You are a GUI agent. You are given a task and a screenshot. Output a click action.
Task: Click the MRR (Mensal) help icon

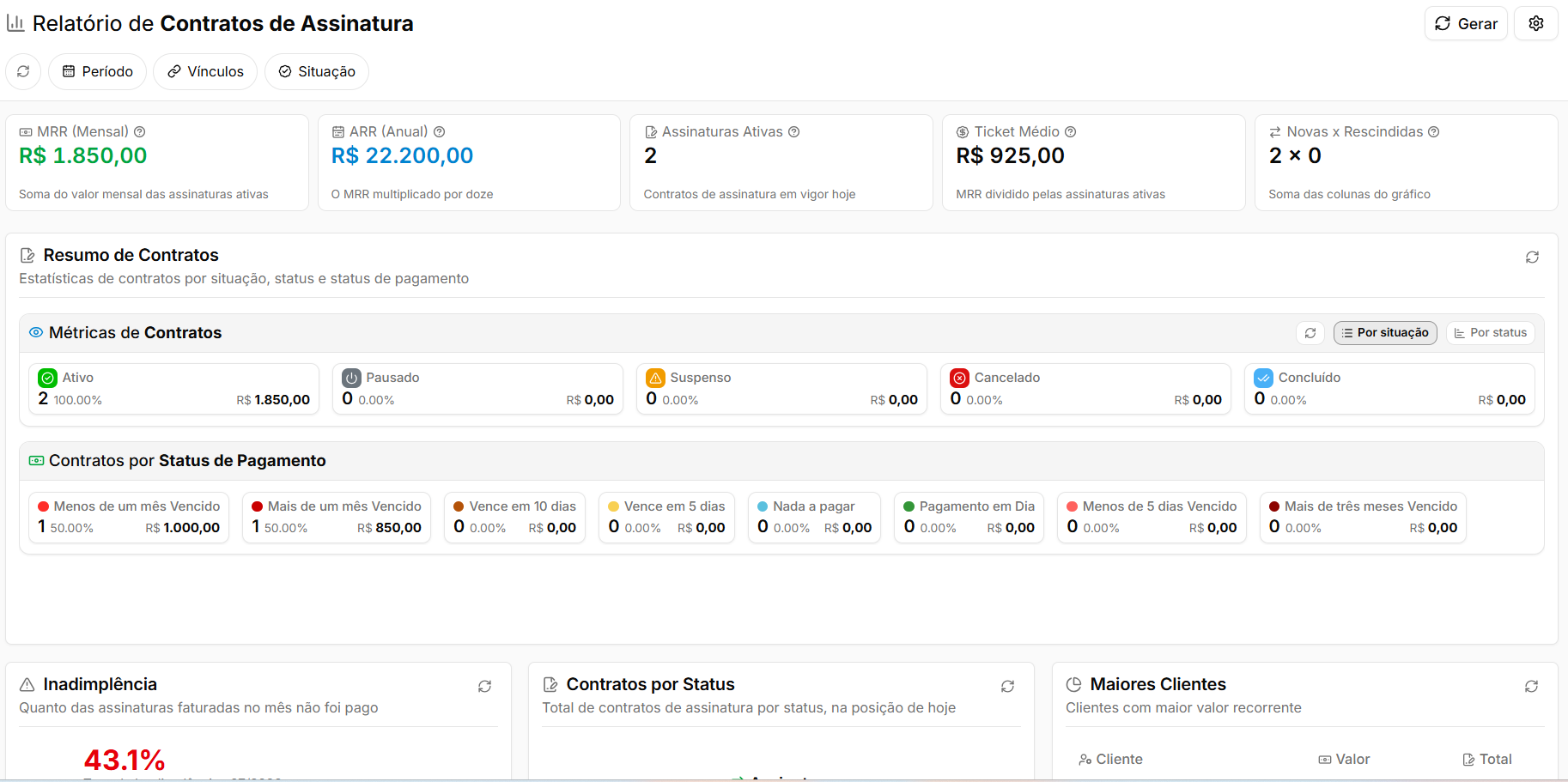pyautogui.click(x=140, y=131)
